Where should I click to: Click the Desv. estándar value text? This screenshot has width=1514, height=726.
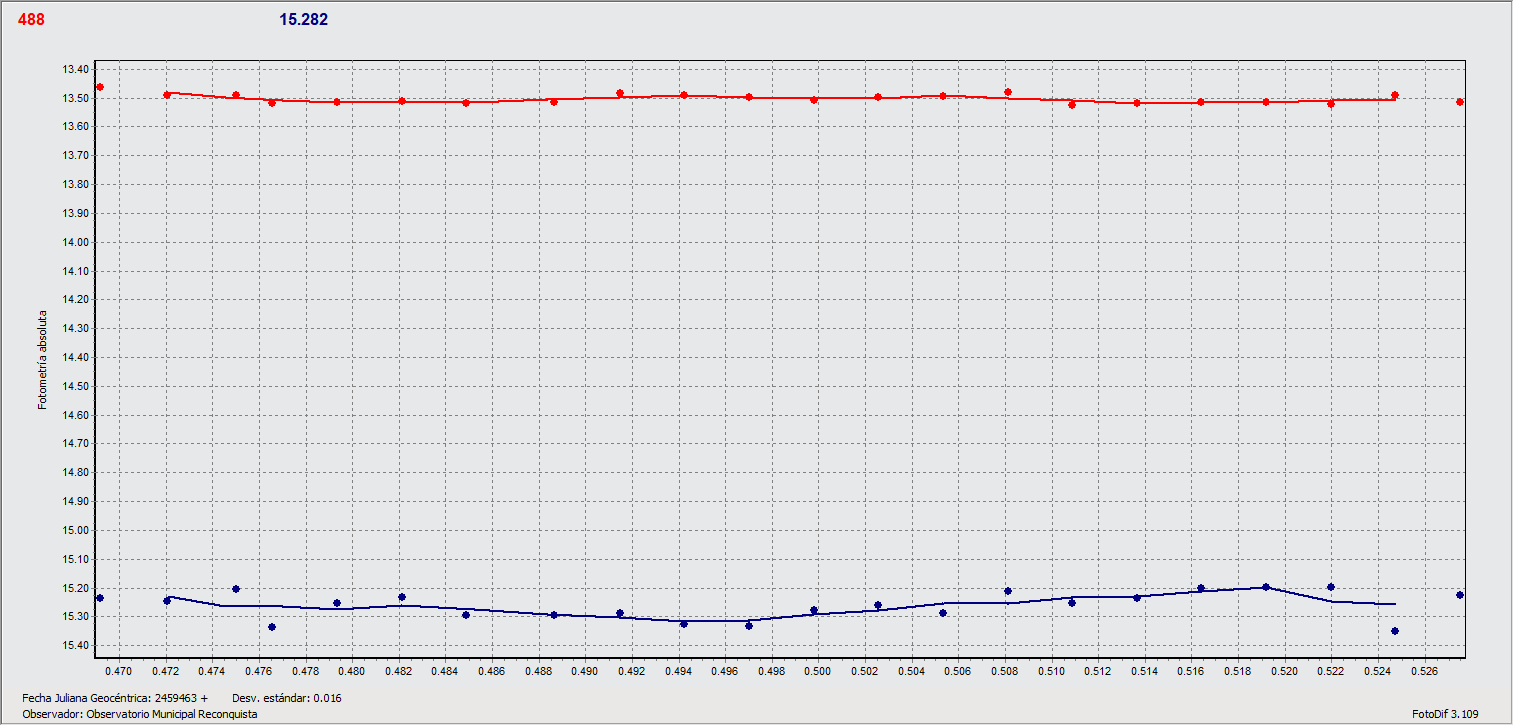click(x=286, y=698)
